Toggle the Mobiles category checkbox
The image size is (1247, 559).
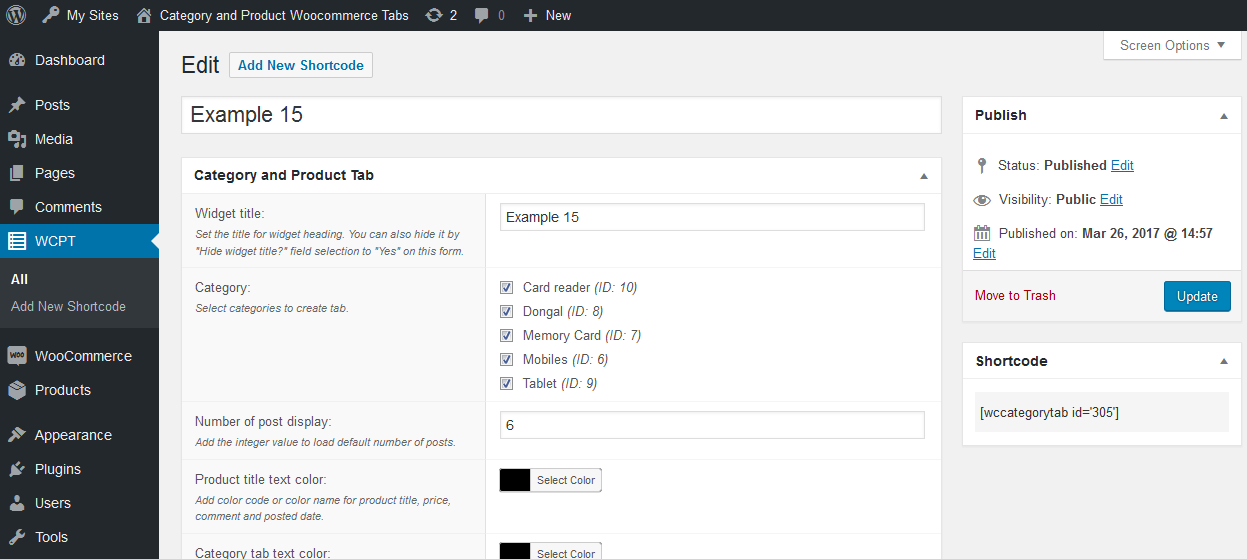pyautogui.click(x=506, y=359)
